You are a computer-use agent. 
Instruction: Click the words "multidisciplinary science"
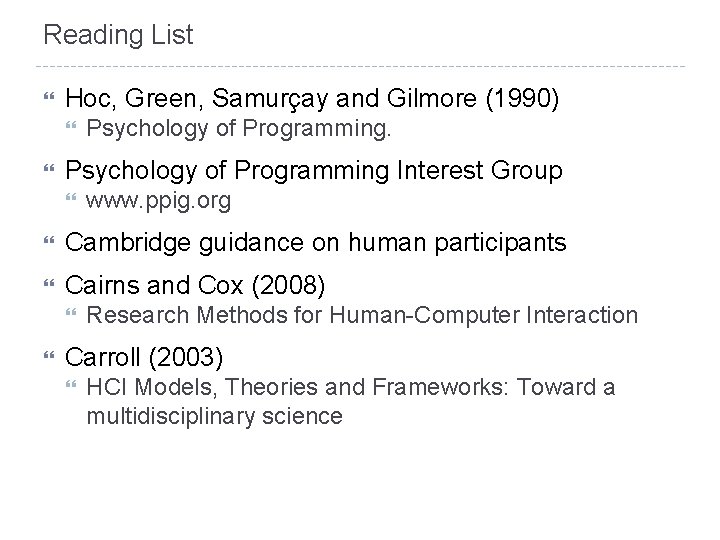point(214,415)
